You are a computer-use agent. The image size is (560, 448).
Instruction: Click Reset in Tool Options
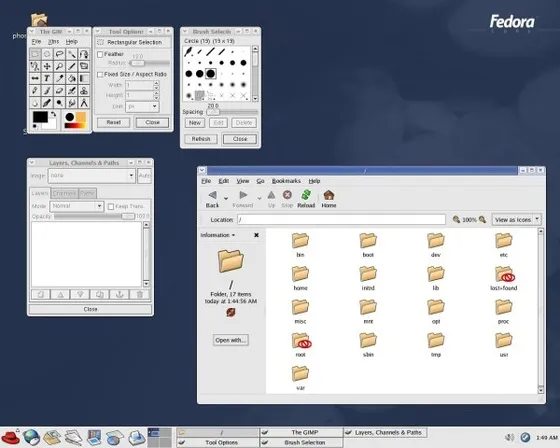(114, 122)
